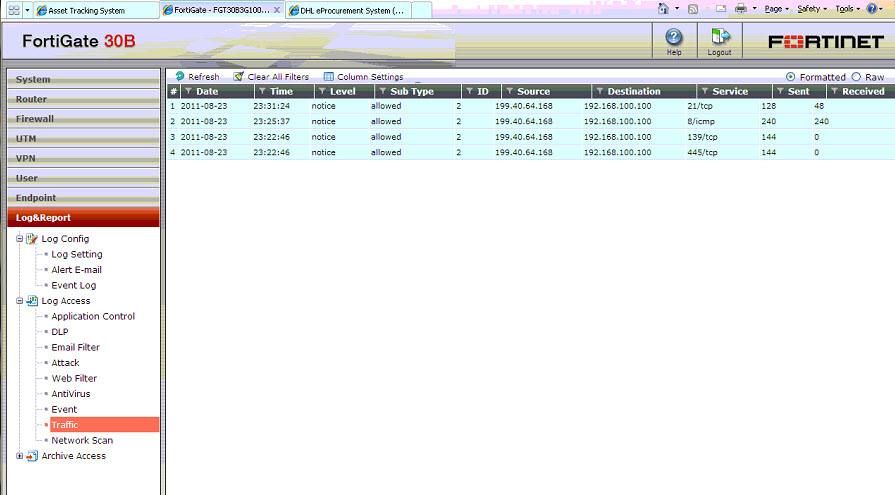This screenshot has width=895, height=495.
Task: Open Alert E-mail in tree
Action: click(x=76, y=269)
